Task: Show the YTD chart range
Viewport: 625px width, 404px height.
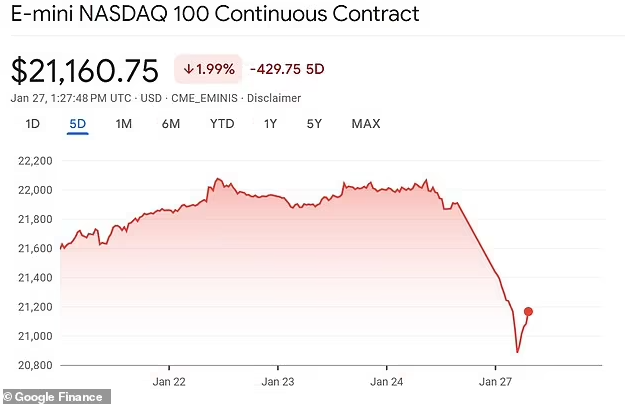Action: pyautogui.click(x=222, y=124)
